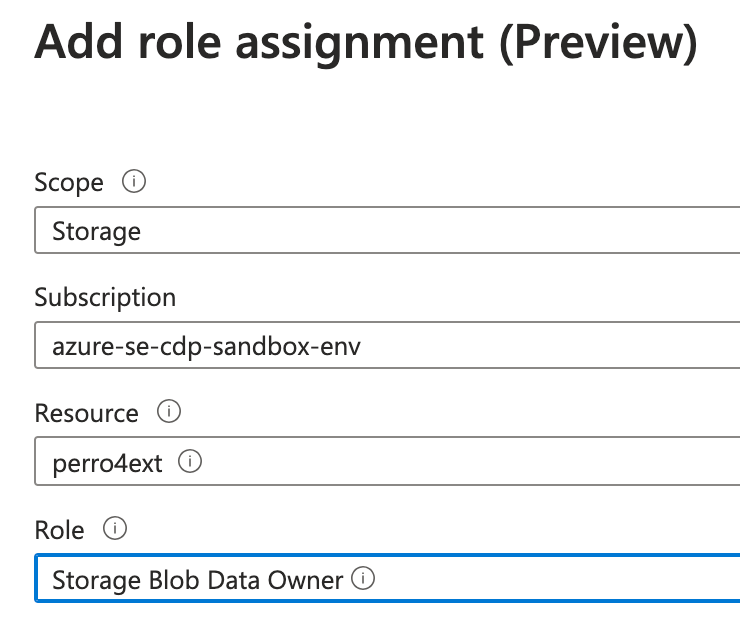Click the Resource field label

[x=86, y=413]
